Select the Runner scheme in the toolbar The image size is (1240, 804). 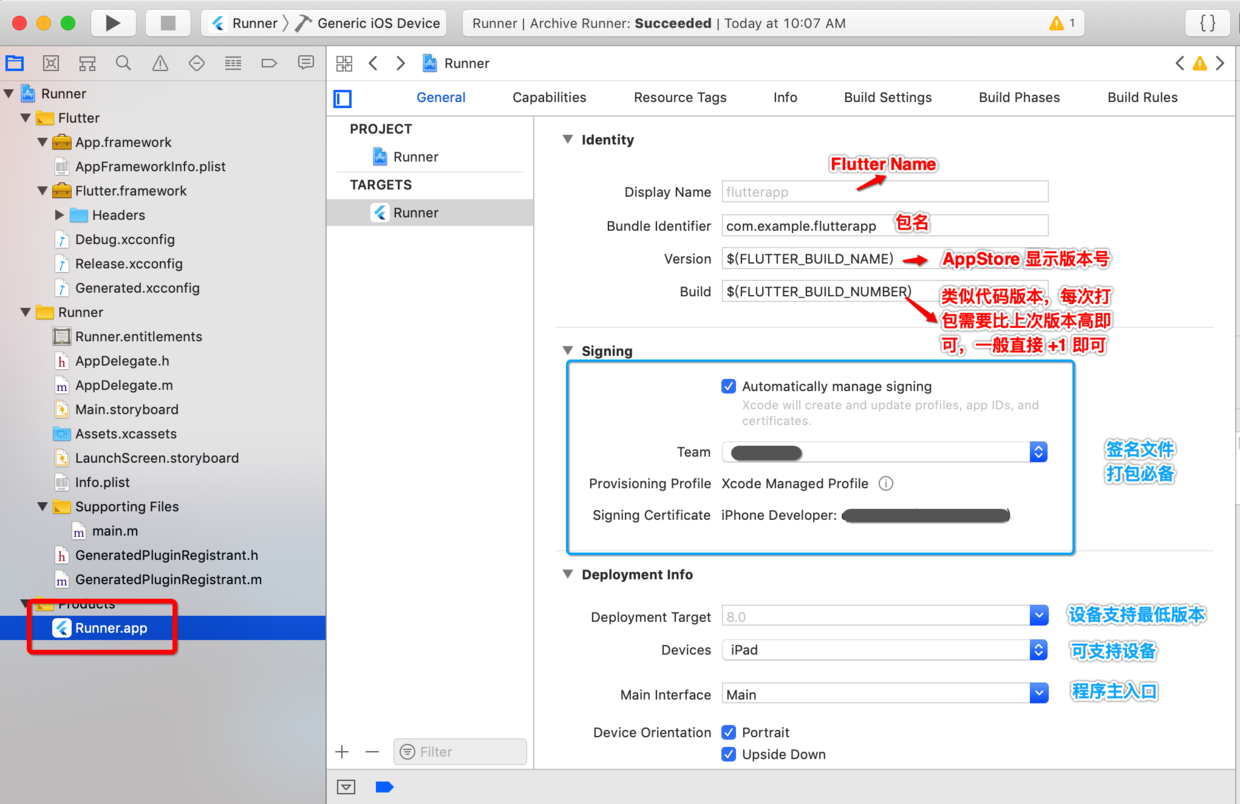[x=244, y=23]
